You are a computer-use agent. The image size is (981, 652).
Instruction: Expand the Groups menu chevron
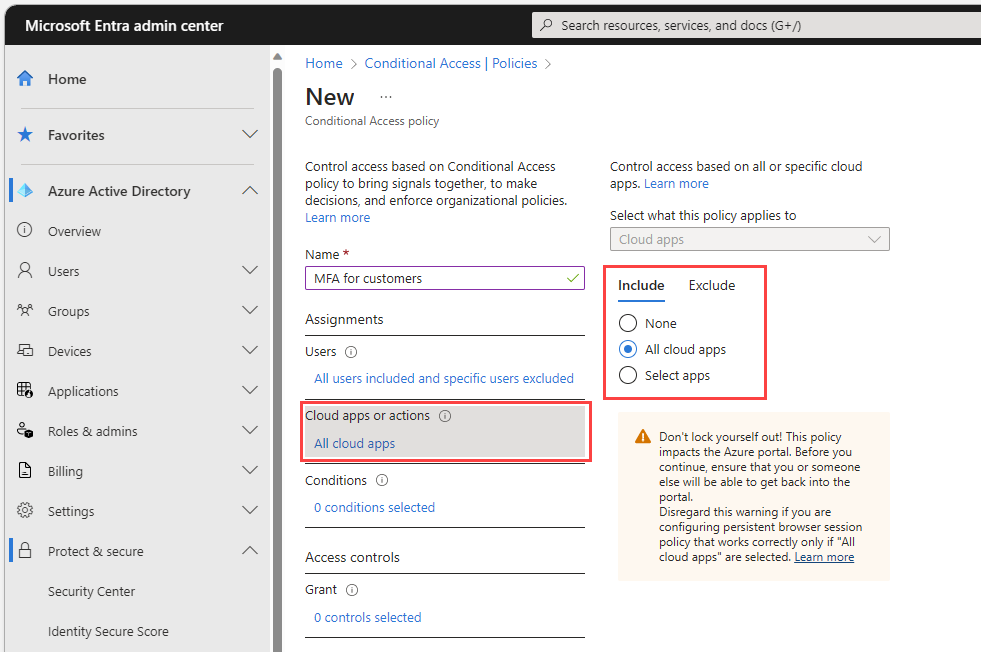coord(250,310)
